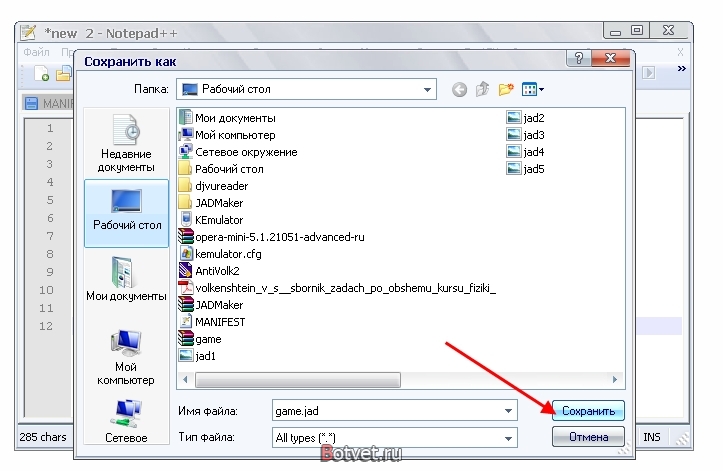Select 'Сетевое окружение' in the file list

(x=238, y=152)
